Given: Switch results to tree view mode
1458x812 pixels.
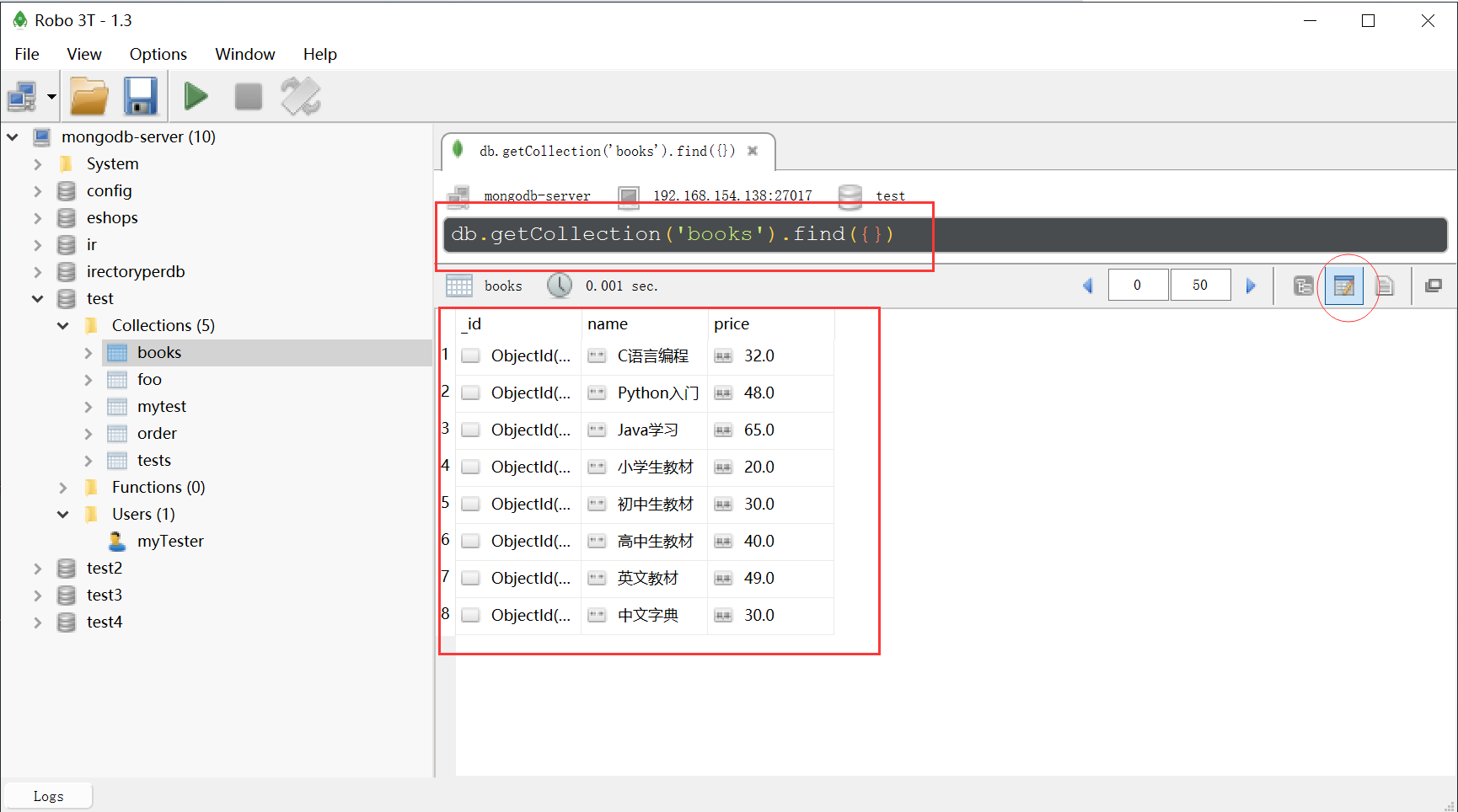Looking at the screenshot, I should 1303,286.
